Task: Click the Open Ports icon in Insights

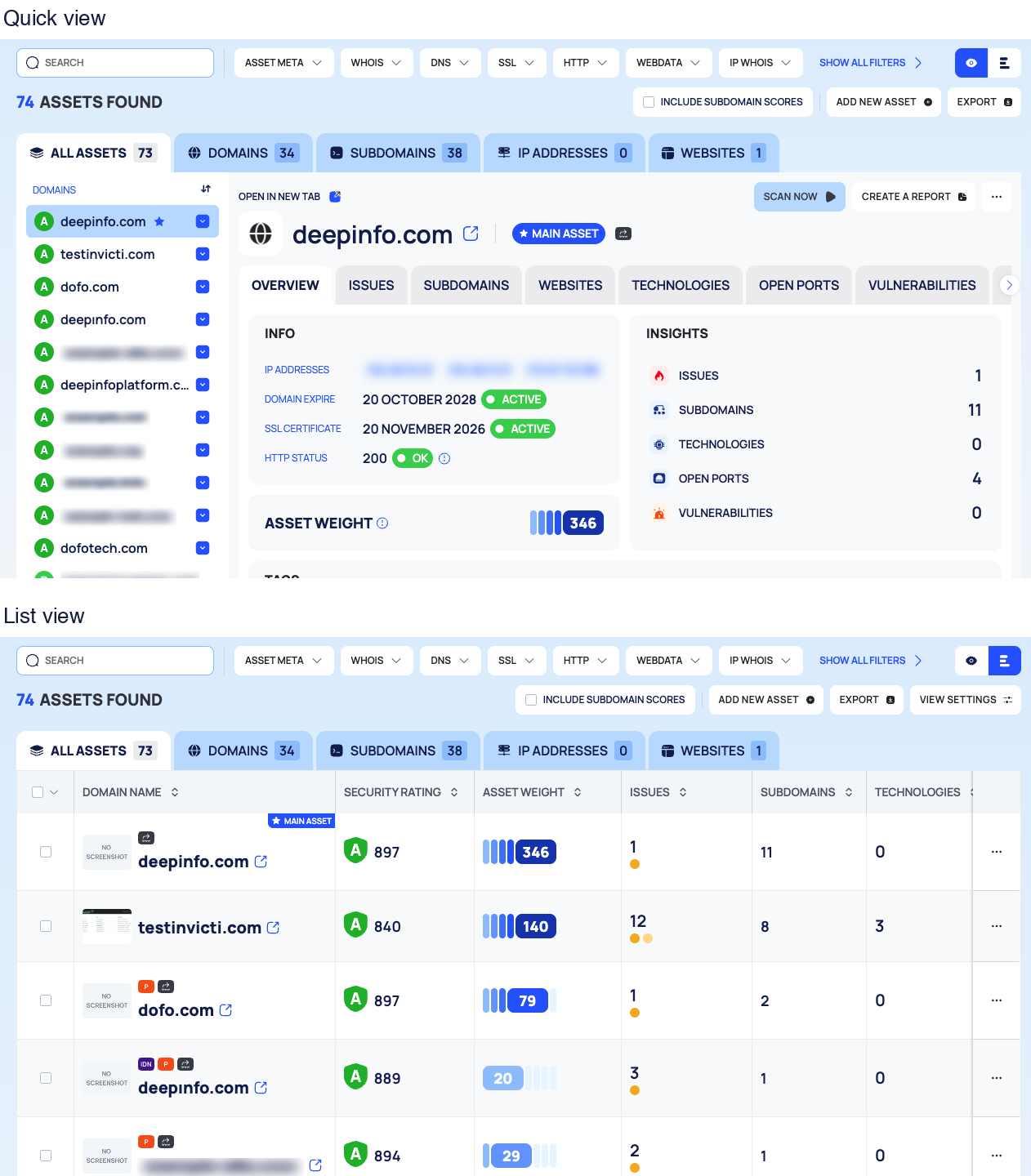Action: (659, 479)
